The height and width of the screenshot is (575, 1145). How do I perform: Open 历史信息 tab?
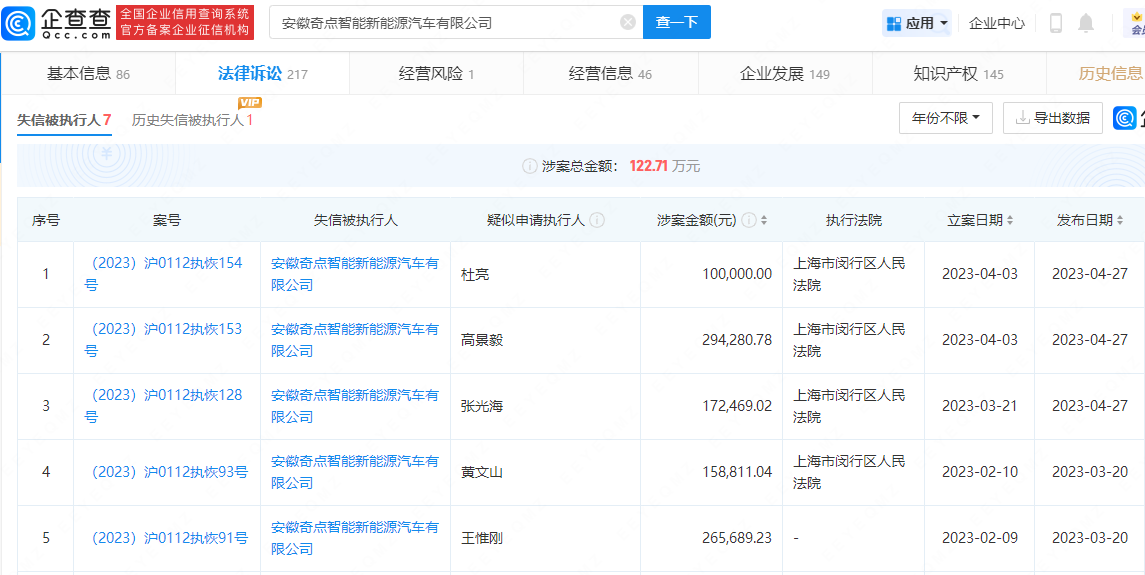1110,73
